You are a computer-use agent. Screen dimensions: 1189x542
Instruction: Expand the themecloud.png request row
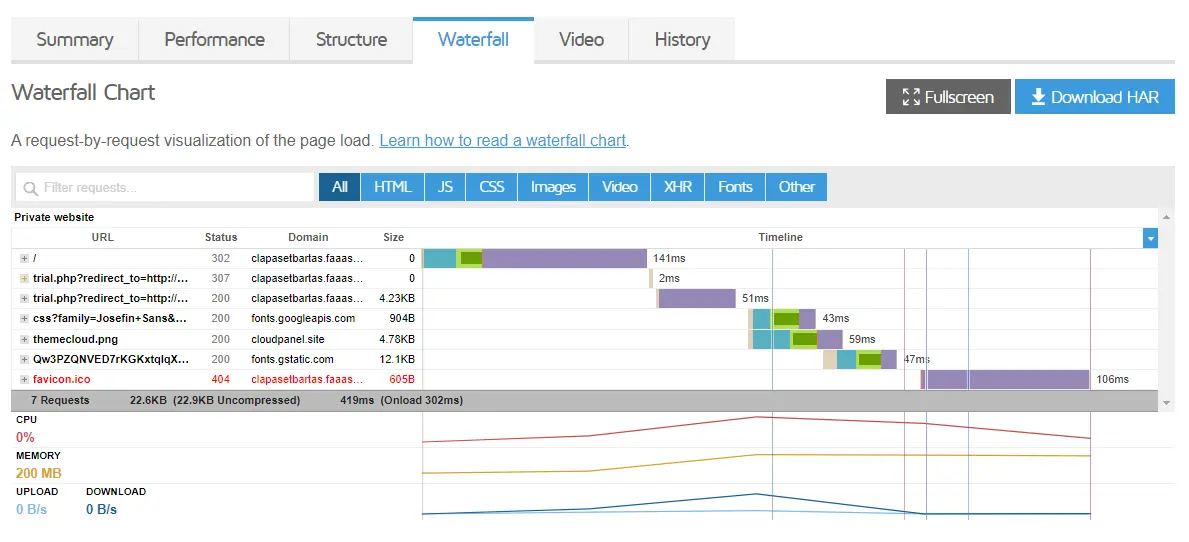pos(24,339)
